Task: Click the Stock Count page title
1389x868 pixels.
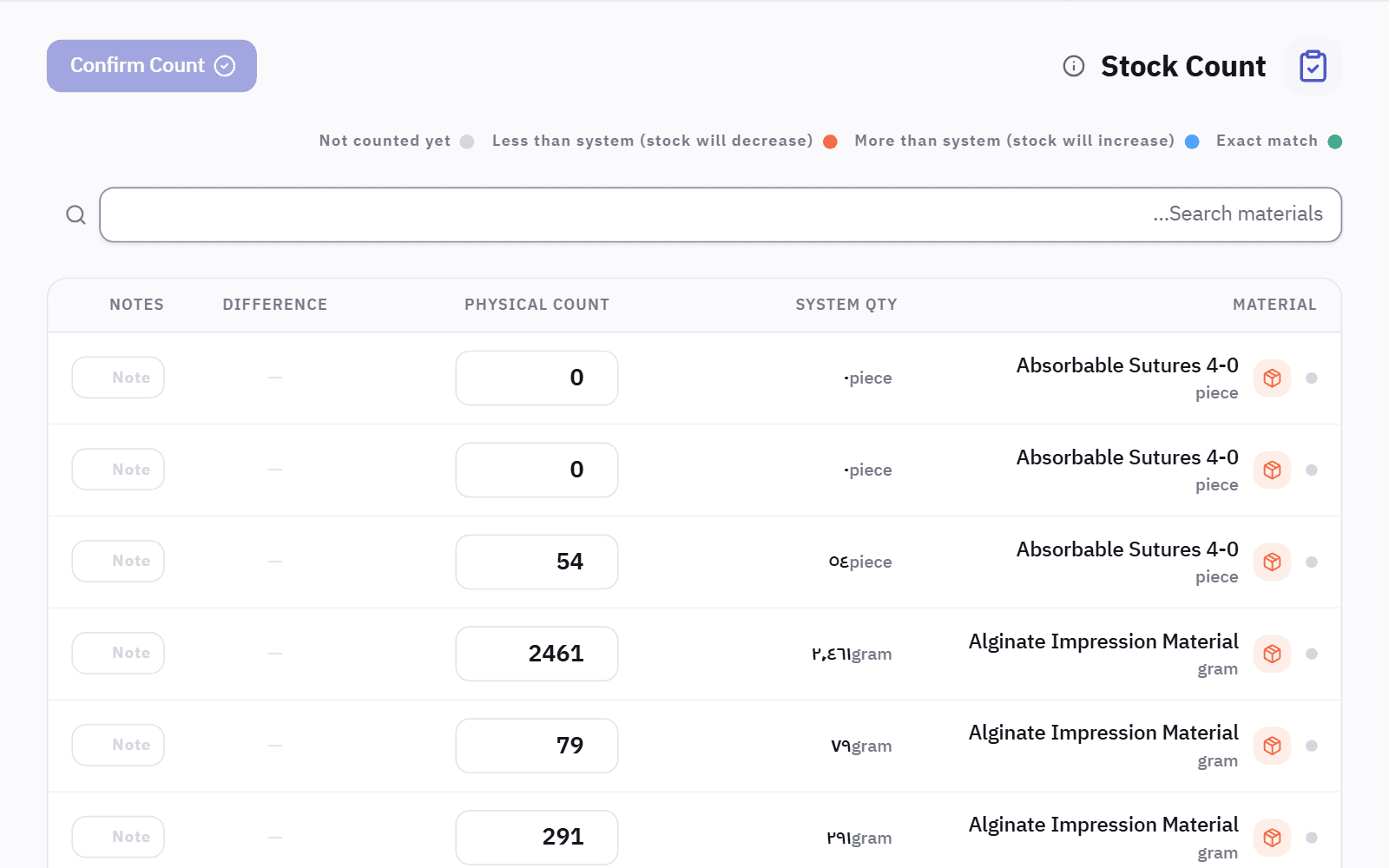Action: [1183, 66]
